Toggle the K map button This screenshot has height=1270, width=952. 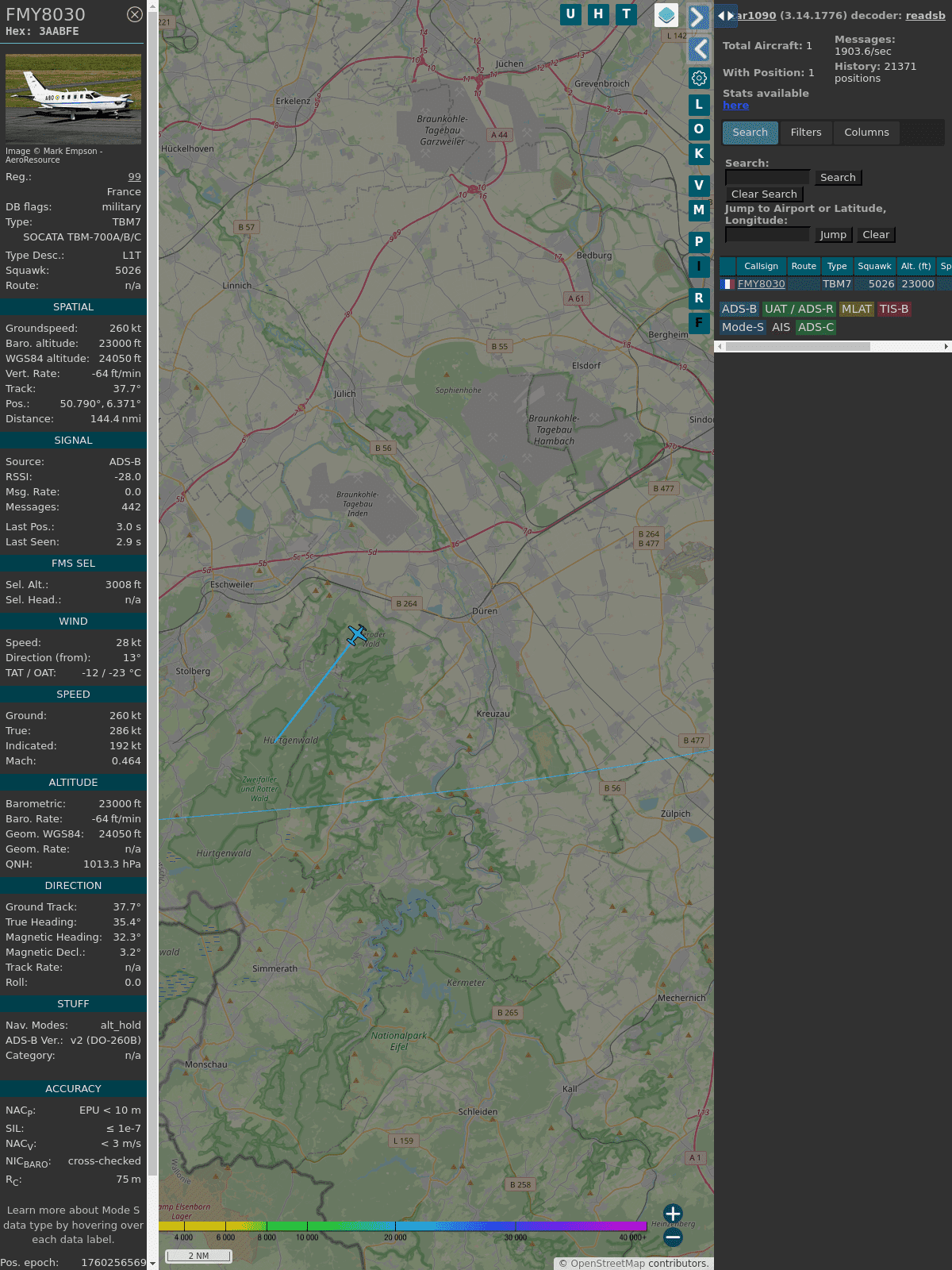pyautogui.click(x=699, y=154)
